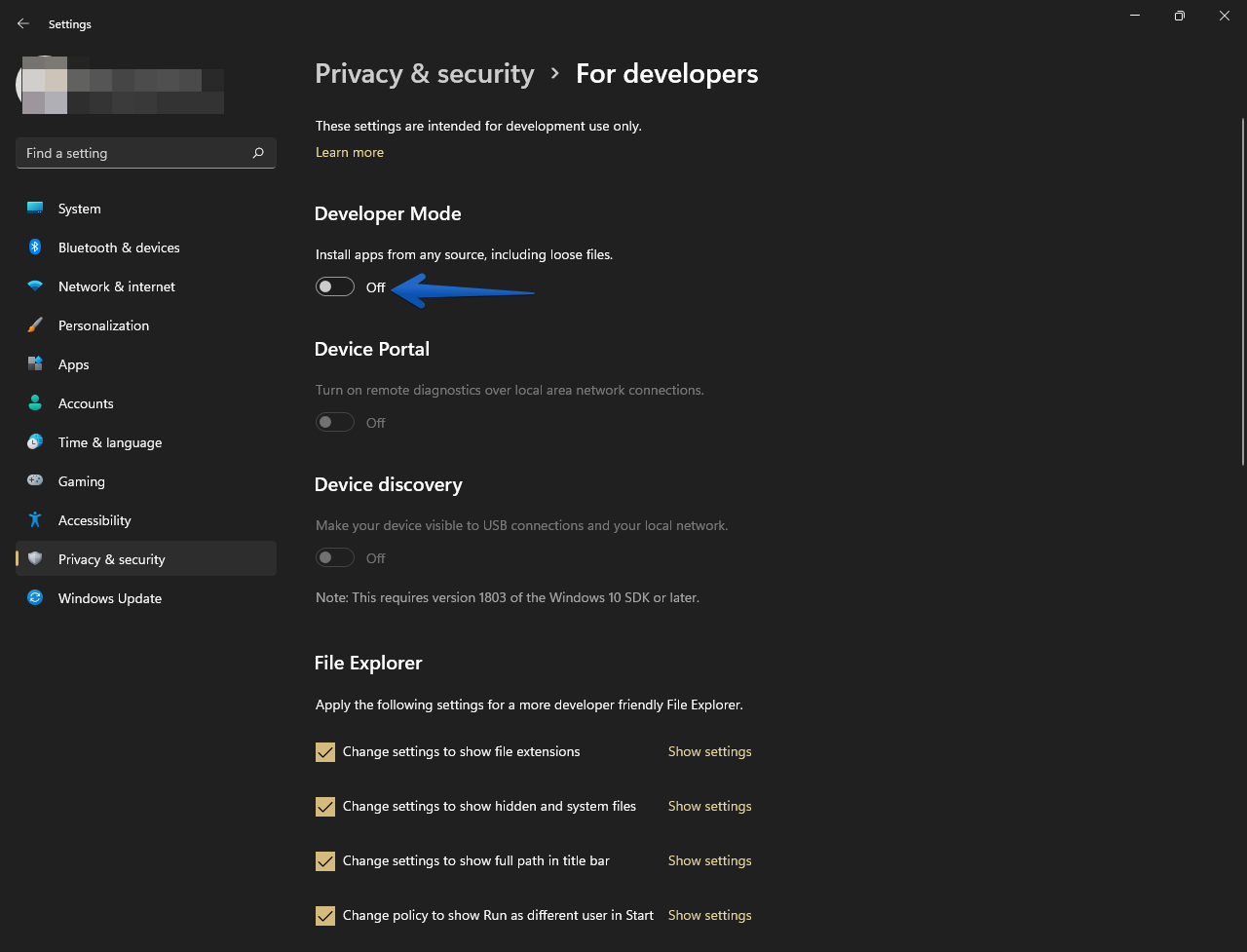
Task: Open Personalization settings
Action: click(x=146, y=325)
